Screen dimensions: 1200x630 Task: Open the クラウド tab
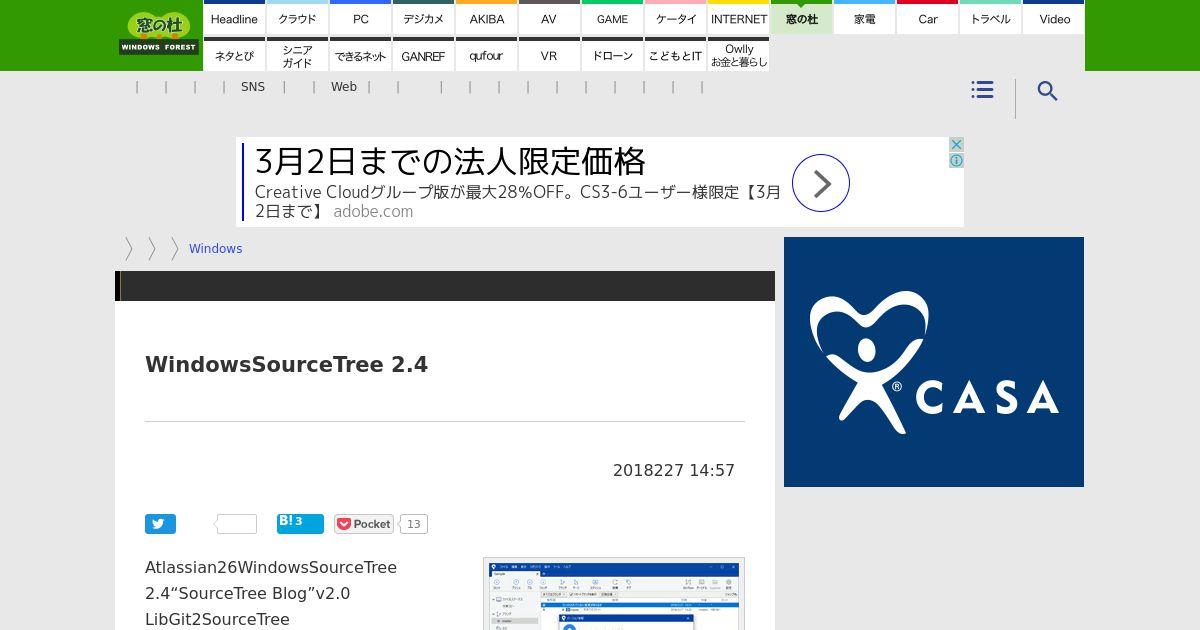point(297,18)
